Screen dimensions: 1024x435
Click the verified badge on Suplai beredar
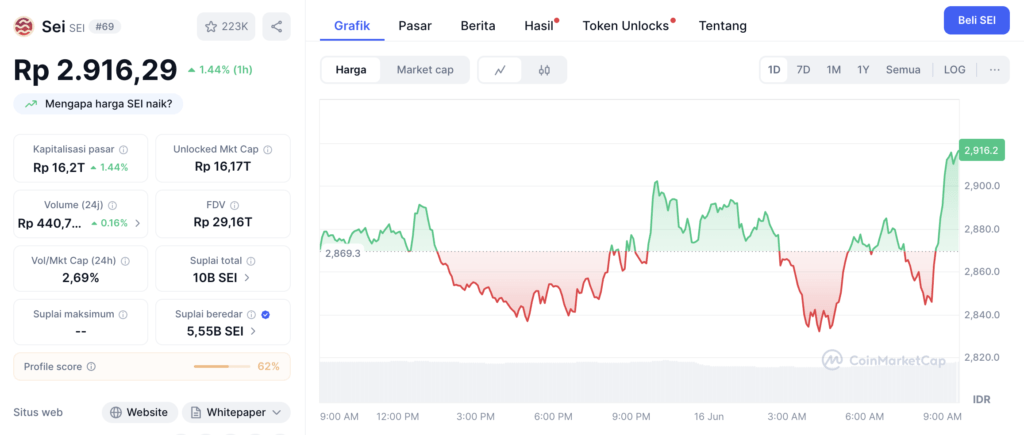(265, 314)
